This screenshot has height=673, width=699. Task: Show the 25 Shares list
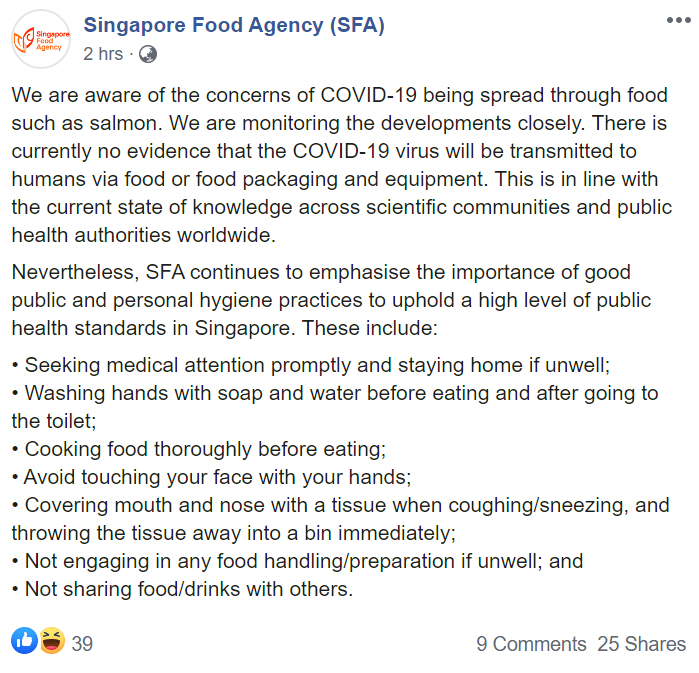click(x=642, y=644)
